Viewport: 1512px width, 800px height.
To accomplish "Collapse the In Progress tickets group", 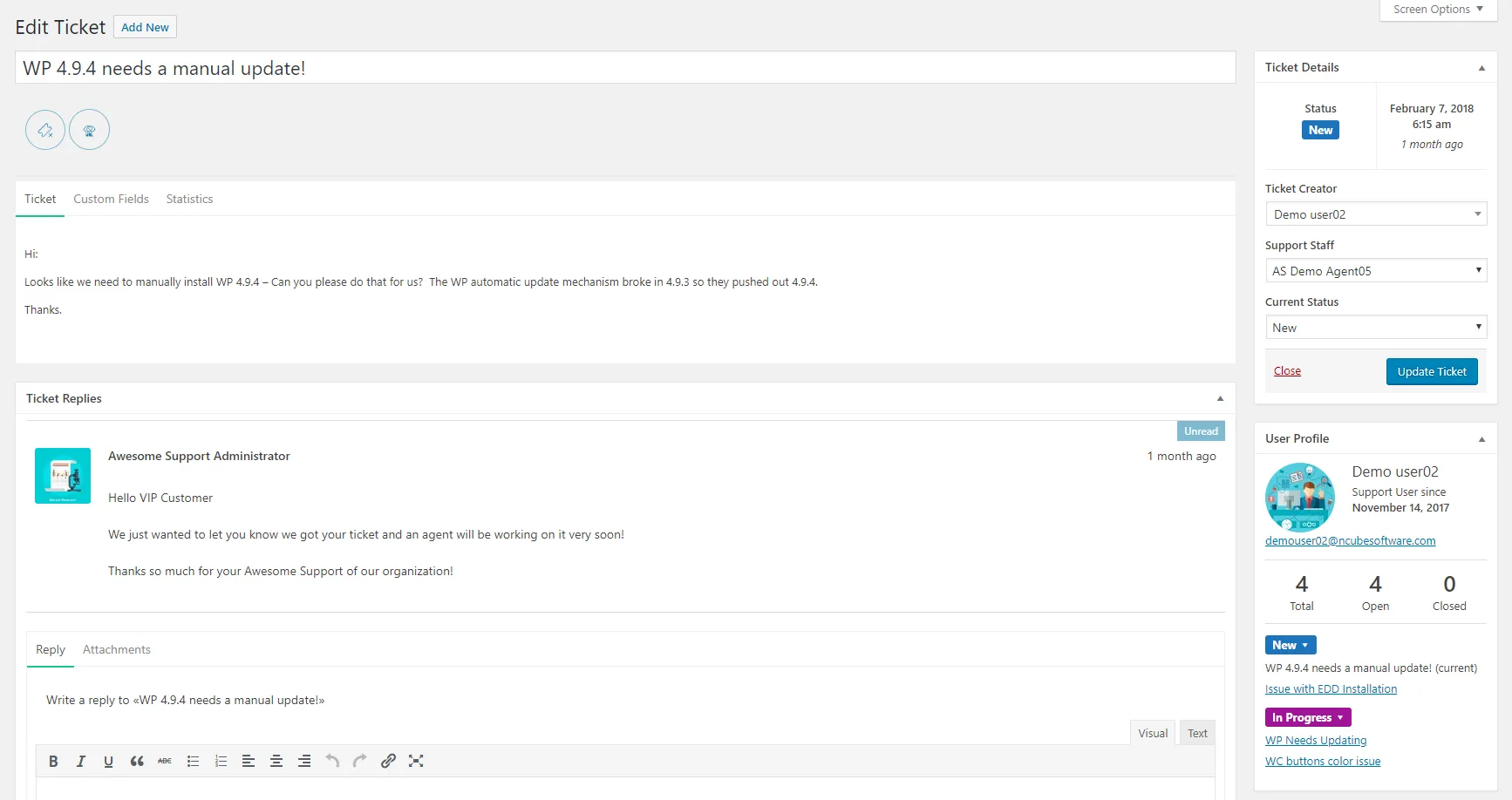I will [x=1308, y=717].
